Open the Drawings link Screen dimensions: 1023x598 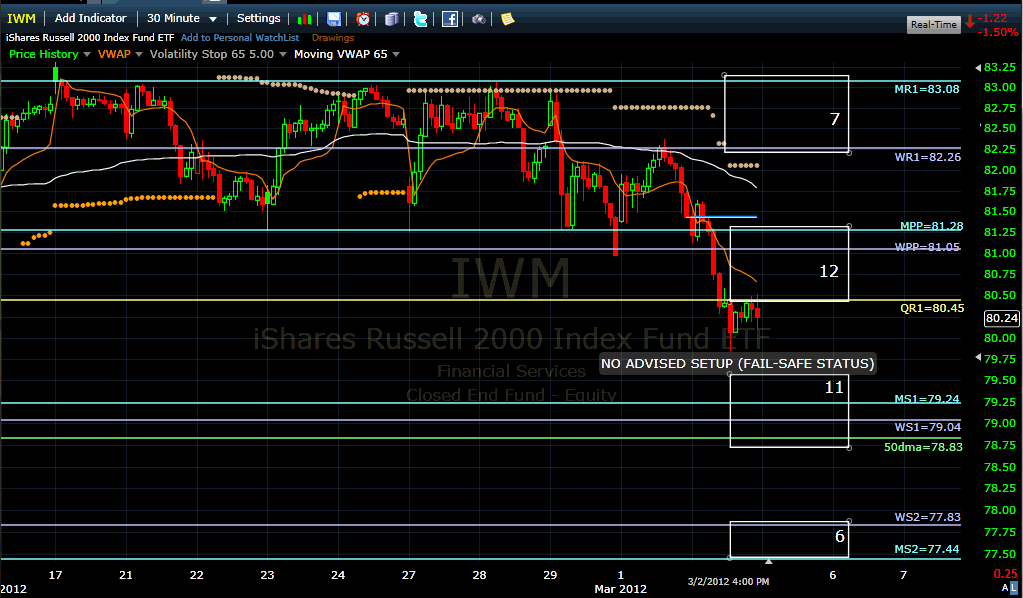pos(333,38)
